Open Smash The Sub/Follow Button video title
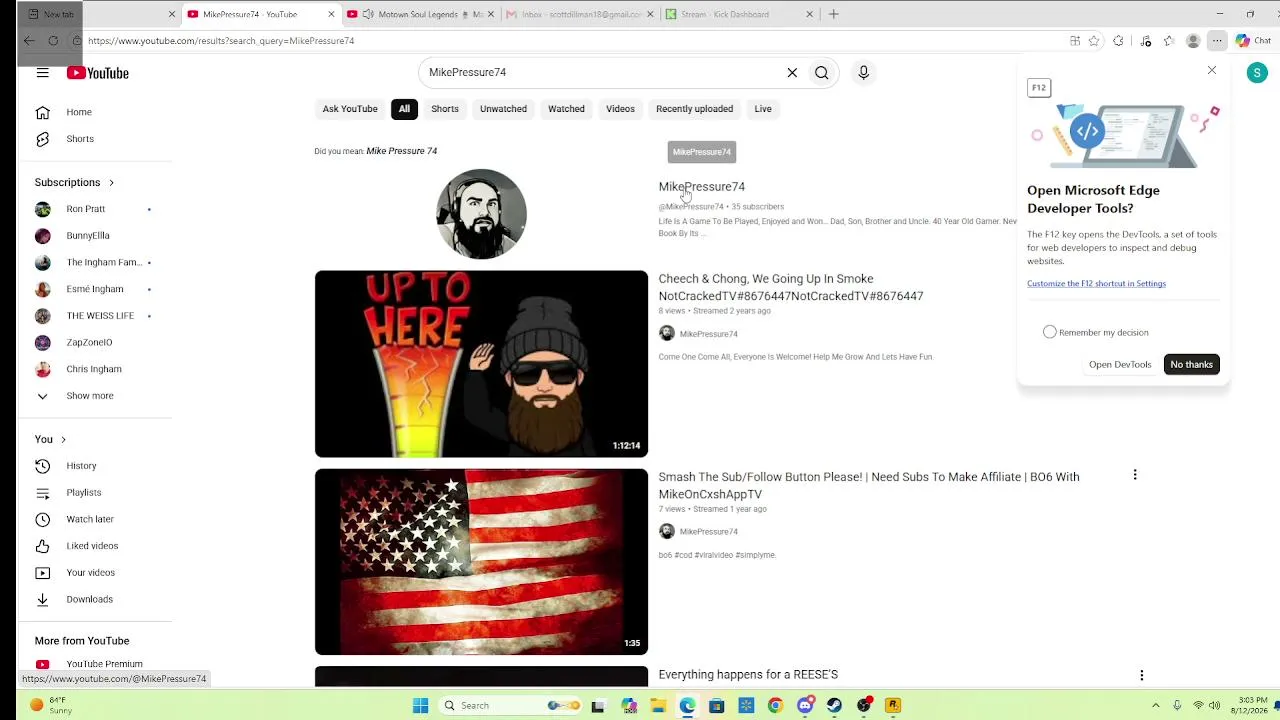This screenshot has width=1280, height=720. point(868,486)
